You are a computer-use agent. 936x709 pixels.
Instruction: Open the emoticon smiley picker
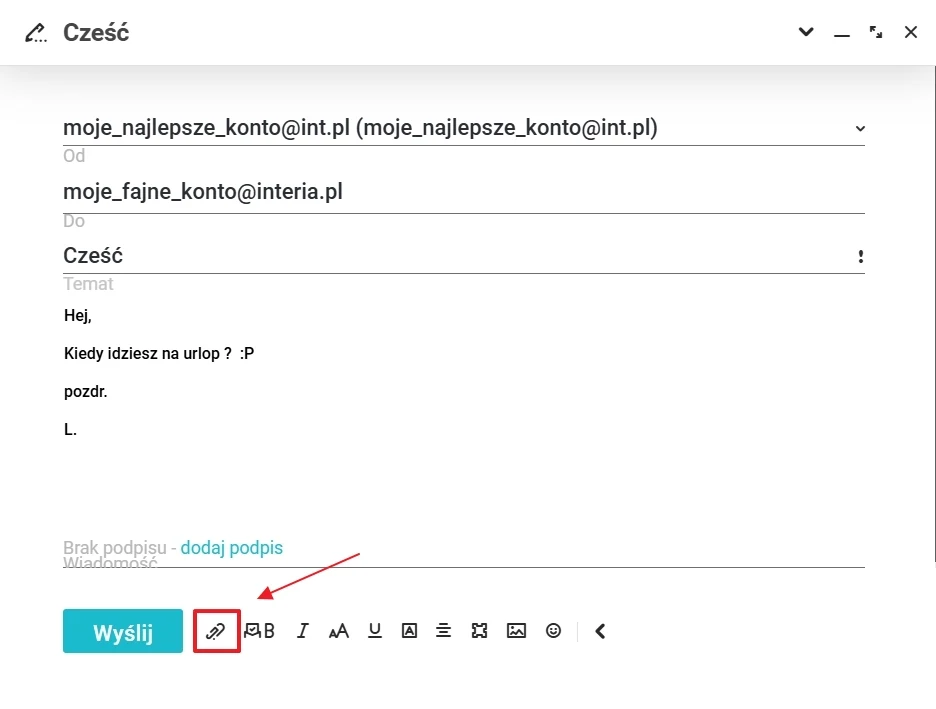(553, 631)
